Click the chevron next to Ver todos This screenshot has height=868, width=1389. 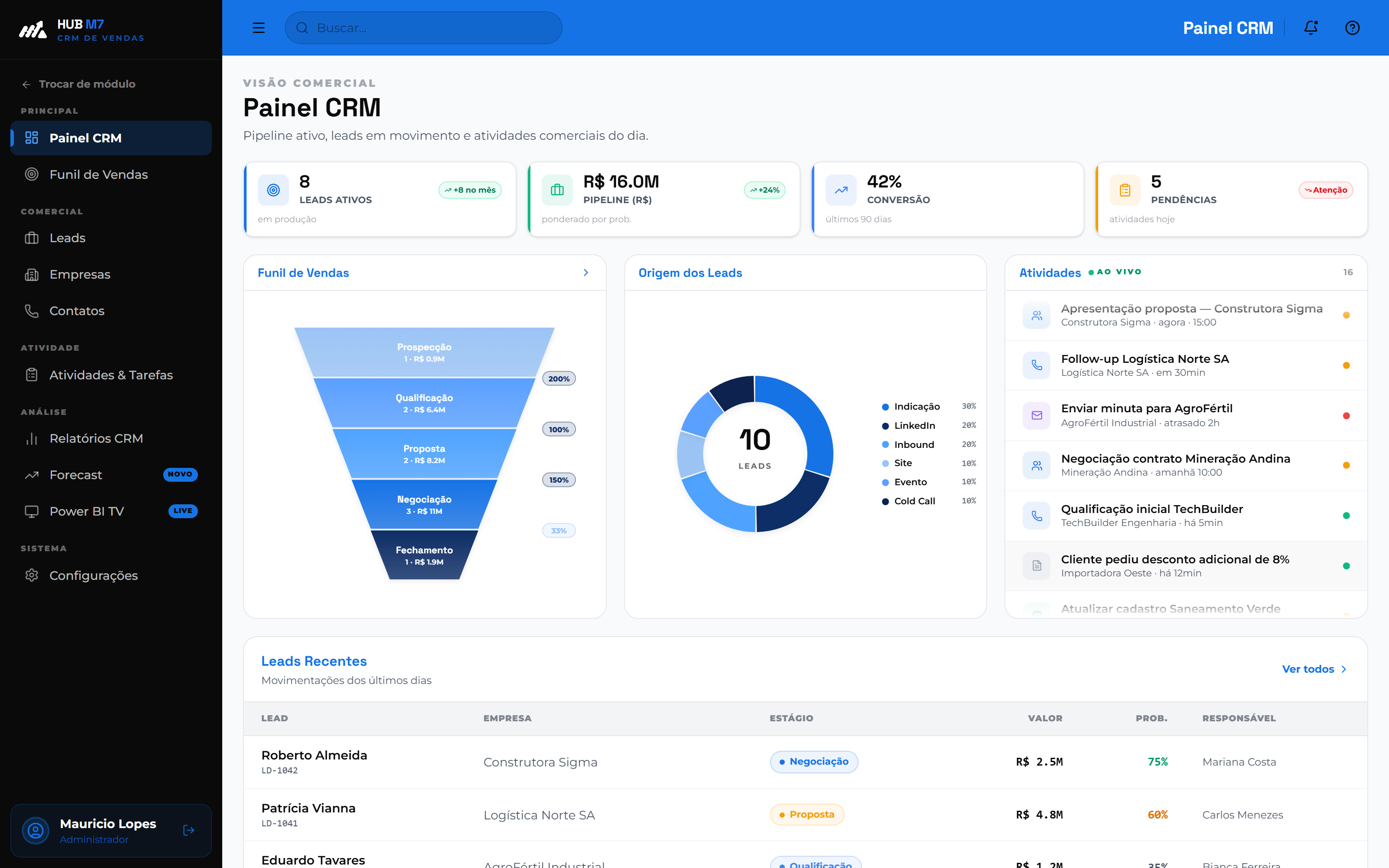(1344, 669)
